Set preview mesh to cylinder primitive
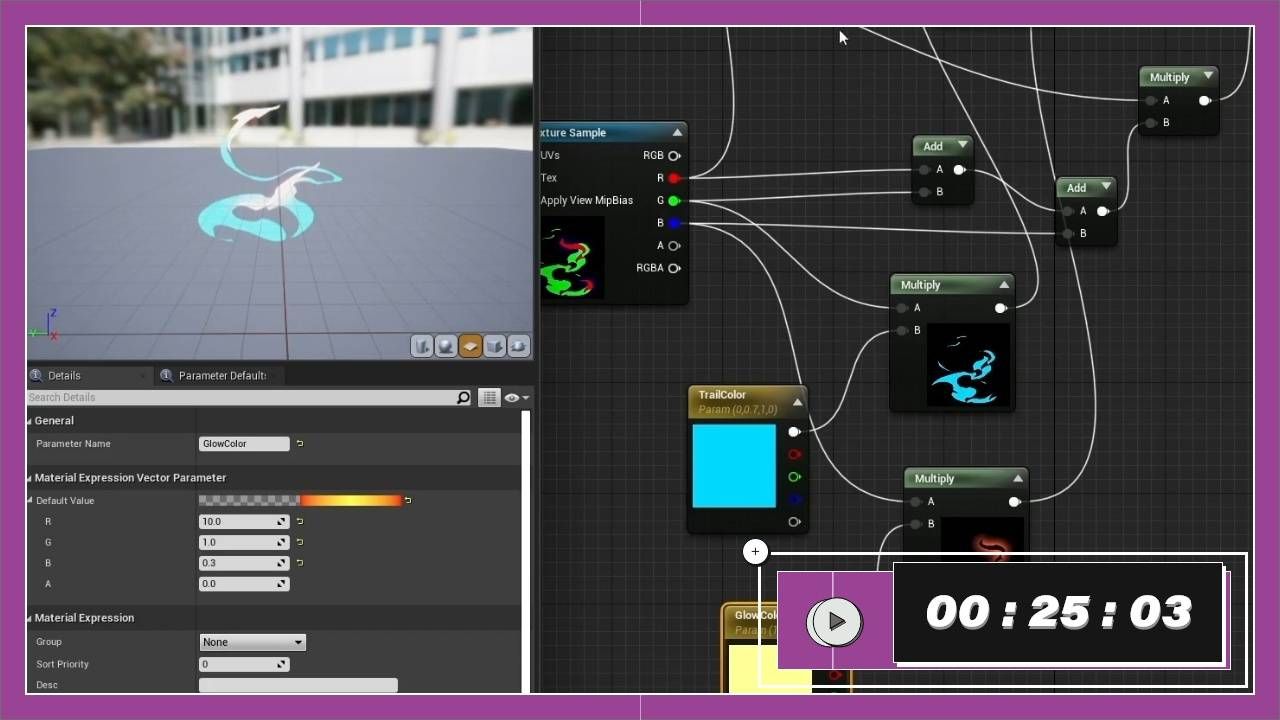Viewport: 1280px width, 720px height. point(422,346)
